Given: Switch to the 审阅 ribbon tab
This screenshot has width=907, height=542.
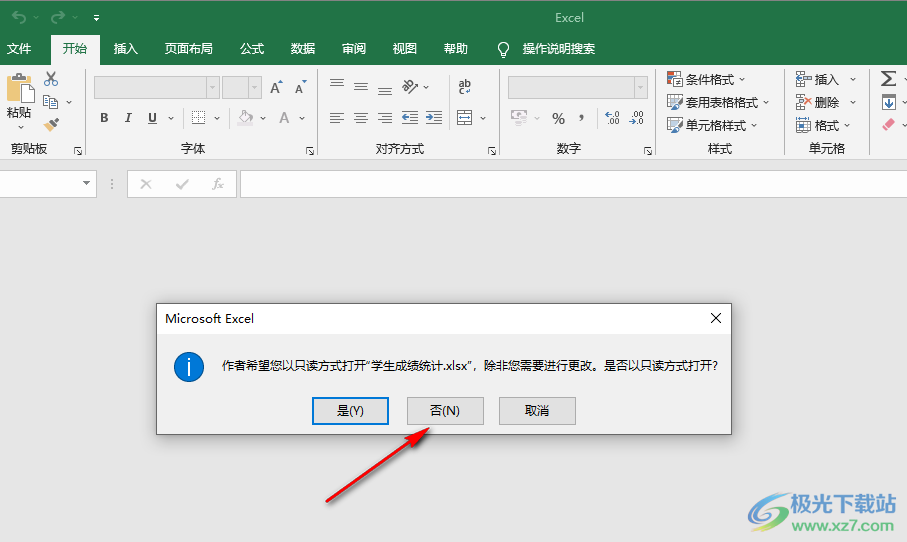Looking at the screenshot, I should pyautogui.click(x=354, y=49).
